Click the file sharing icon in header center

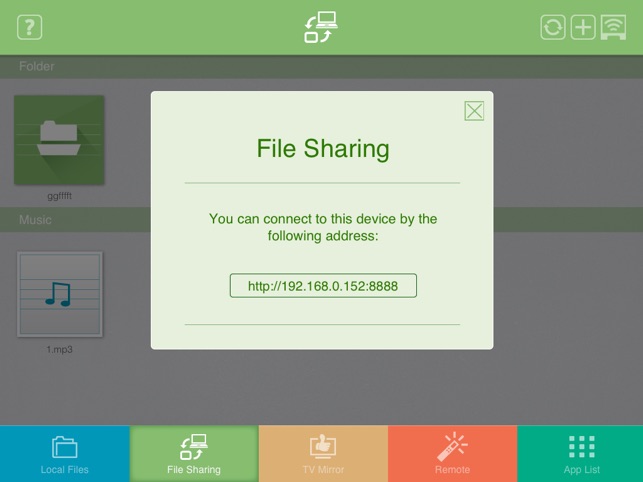321,27
